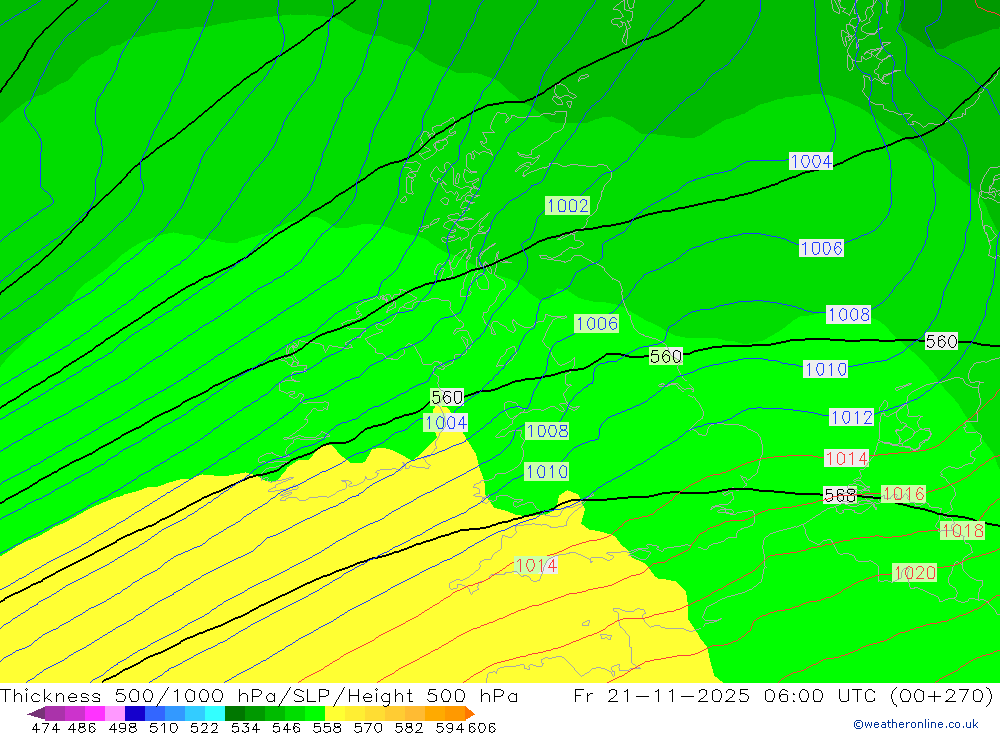Viewport: 1000px width, 733px height.
Task: Click the 1006 label next to the 560 mid-map label
Action: coord(596,323)
